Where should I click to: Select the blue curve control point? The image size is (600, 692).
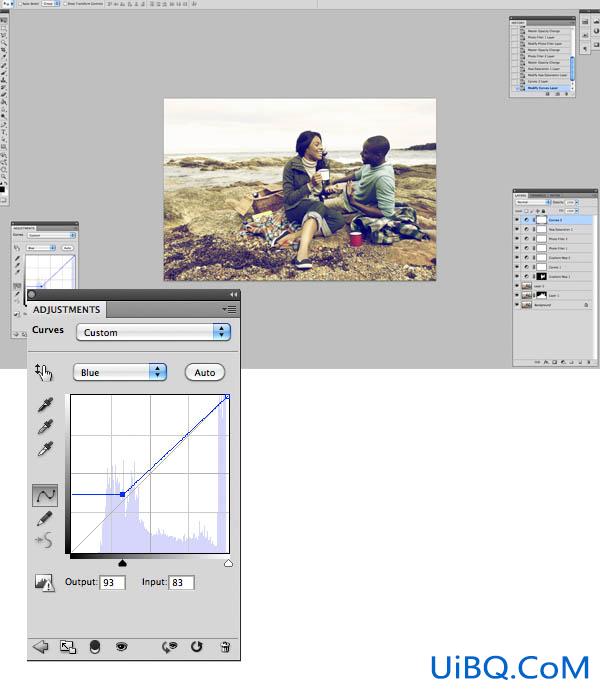click(x=122, y=495)
